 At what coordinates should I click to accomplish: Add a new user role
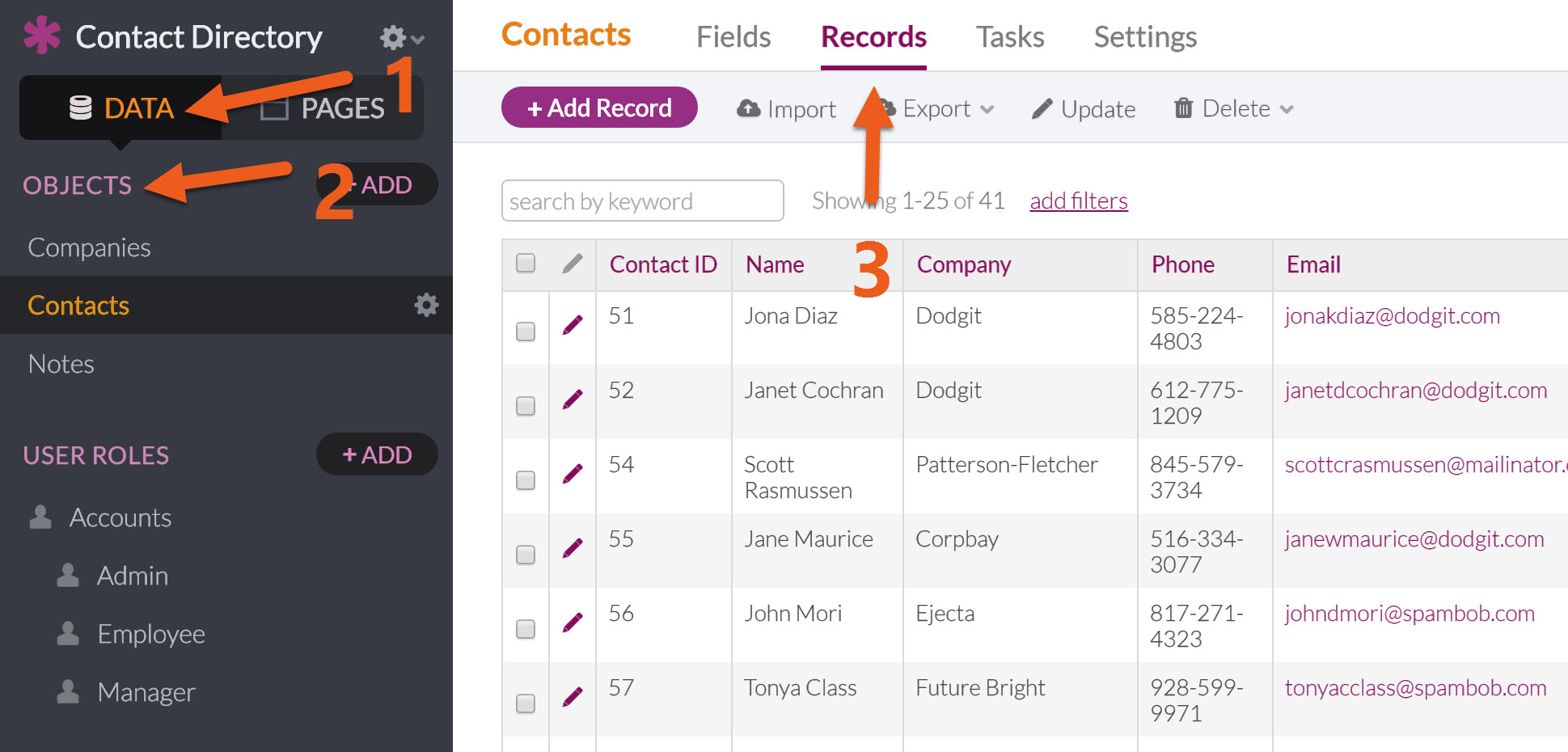tap(377, 454)
